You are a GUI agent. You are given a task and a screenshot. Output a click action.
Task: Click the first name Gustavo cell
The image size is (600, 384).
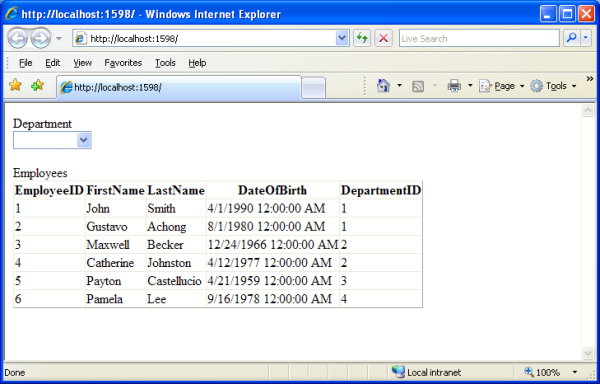click(x=116, y=226)
